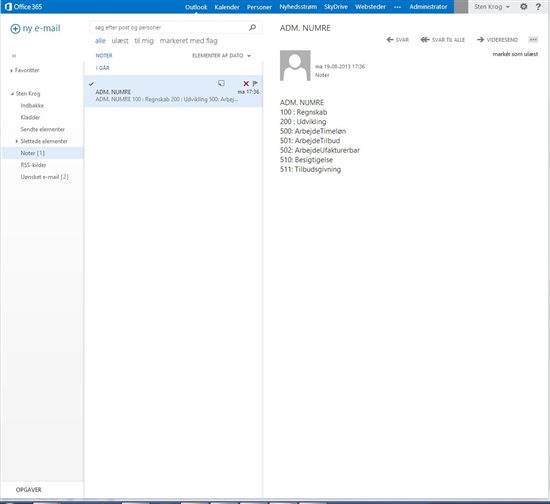Click markér som ulæst link
The width and height of the screenshot is (550, 504).
515,54
